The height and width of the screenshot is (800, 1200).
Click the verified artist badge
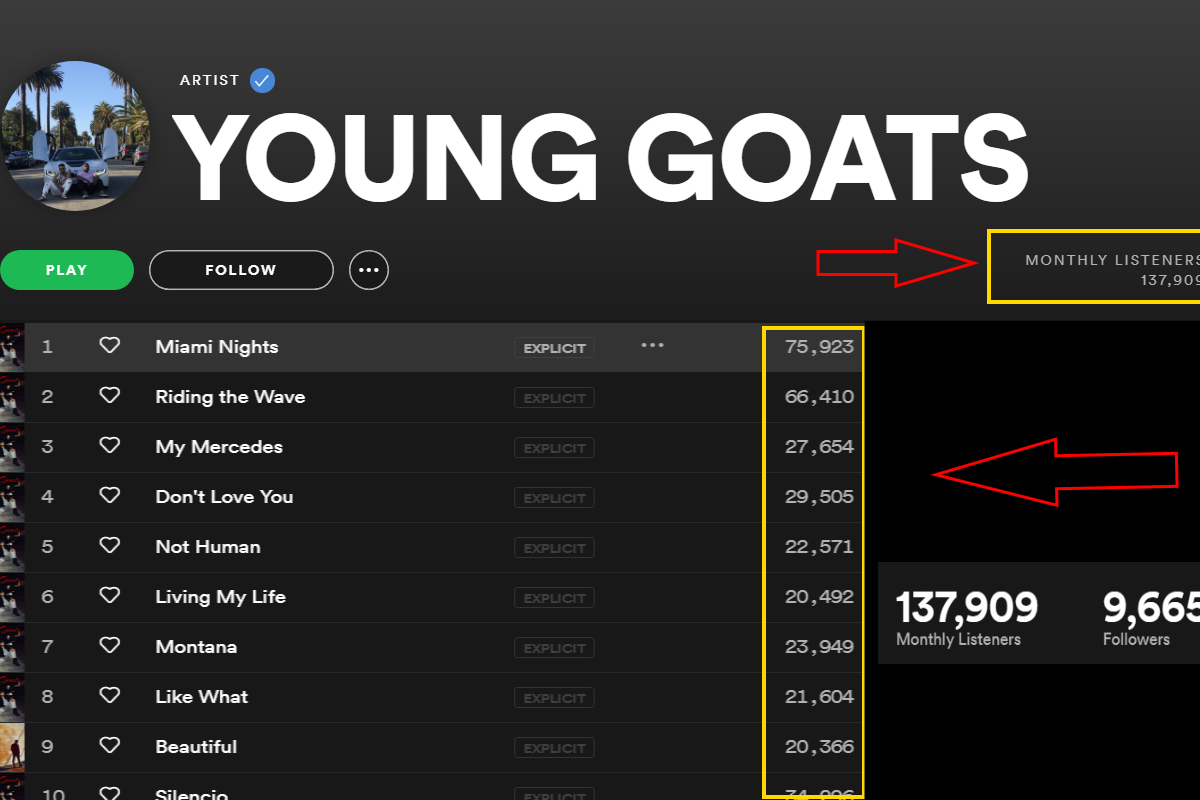[x=262, y=81]
